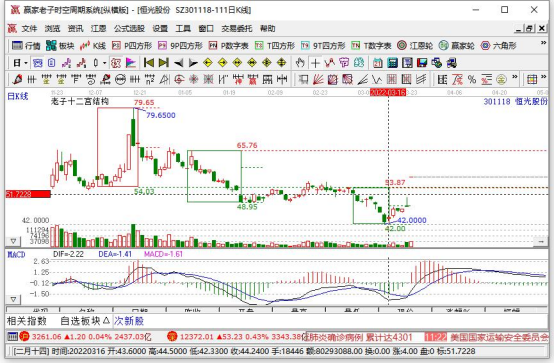This screenshot has width=554, height=363.
Task: Click the percent sign tool icon
Action: (472, 79)
